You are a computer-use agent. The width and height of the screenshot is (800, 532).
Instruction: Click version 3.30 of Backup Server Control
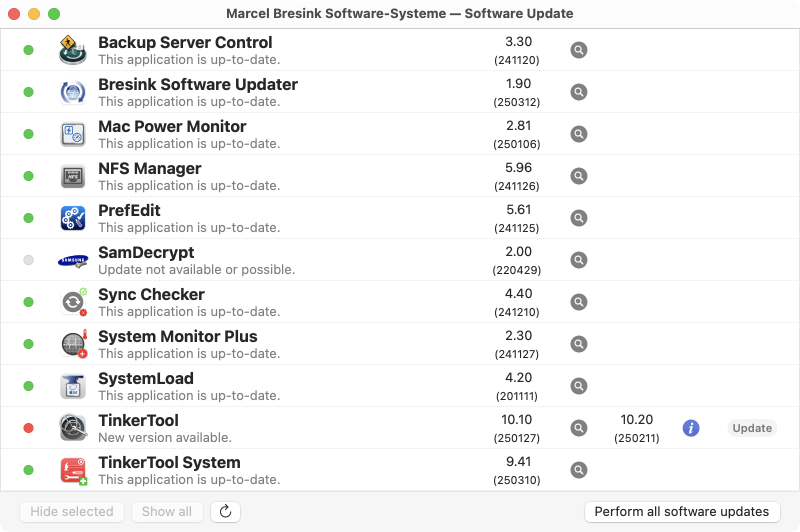(518, 42)
